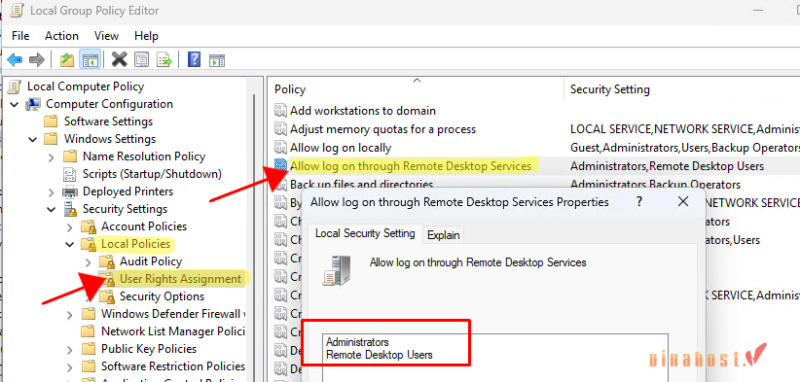Image resolution: width=800 pixels, height=382 pixels.
Task: Click the policy icon beside Add workstations to domain
Action: 281,111
